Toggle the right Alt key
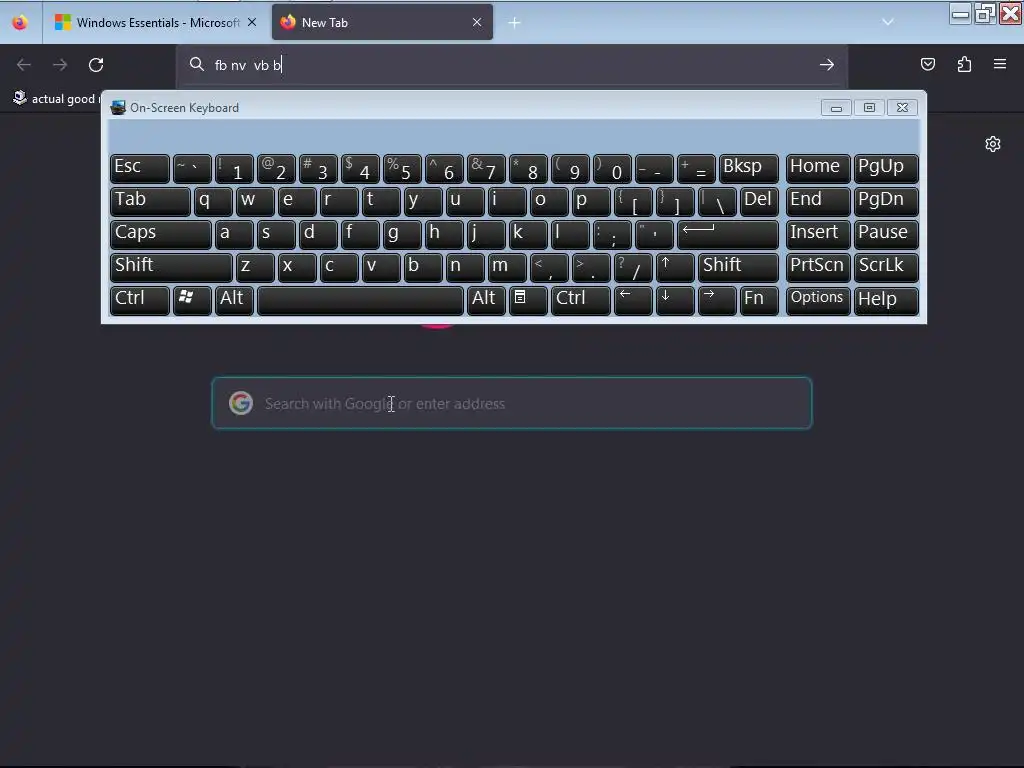The height and width of the screenshot is (768, 1024). (x=486, y=300)
